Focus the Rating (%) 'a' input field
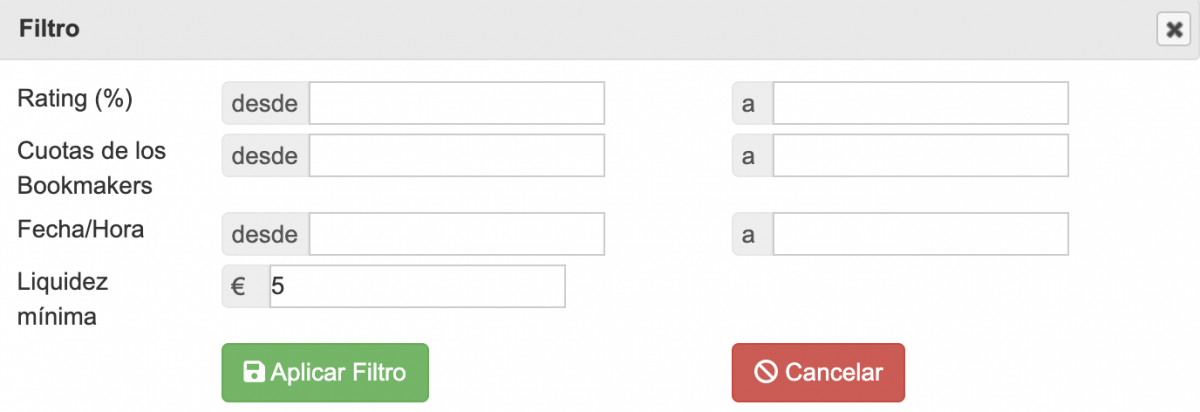The image size is (1200, 412). tap(920, 103)
